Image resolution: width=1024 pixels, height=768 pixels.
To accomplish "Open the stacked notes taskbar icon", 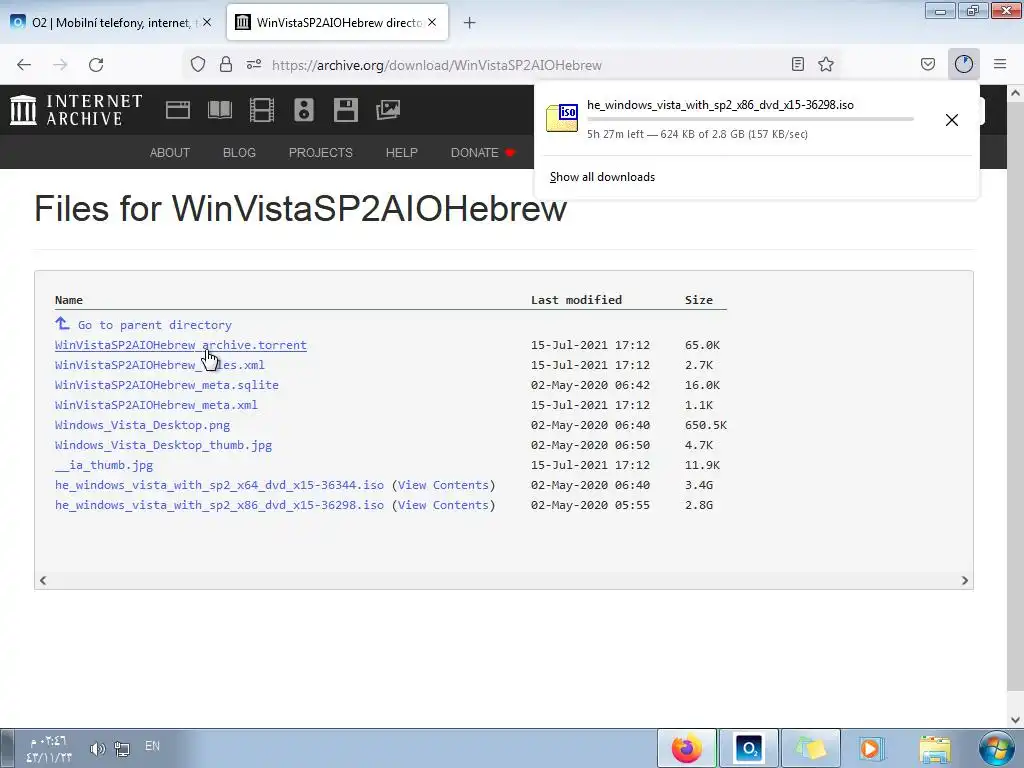I will click(x=810, y=748).
